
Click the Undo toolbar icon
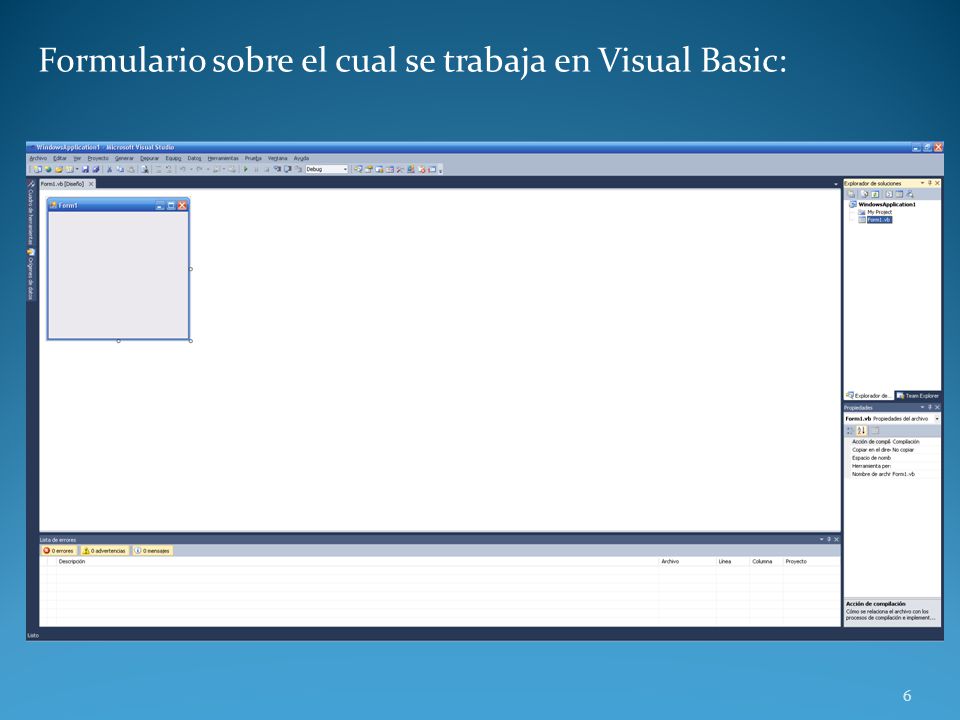click(x=182, y=169)
